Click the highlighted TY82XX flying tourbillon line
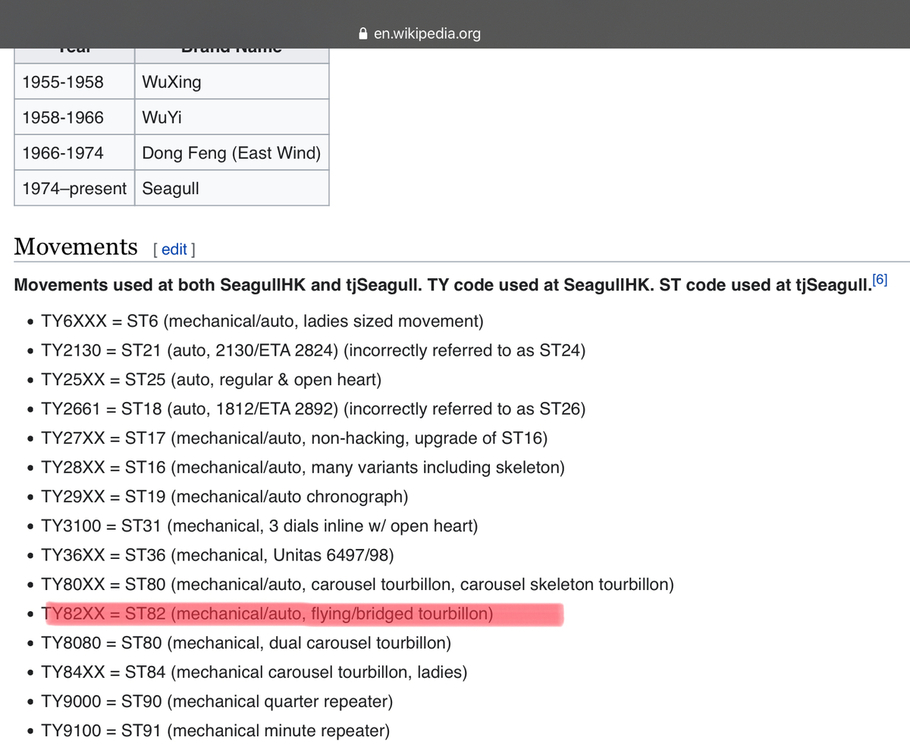910x750 pixels. click(x=267, y=613)
